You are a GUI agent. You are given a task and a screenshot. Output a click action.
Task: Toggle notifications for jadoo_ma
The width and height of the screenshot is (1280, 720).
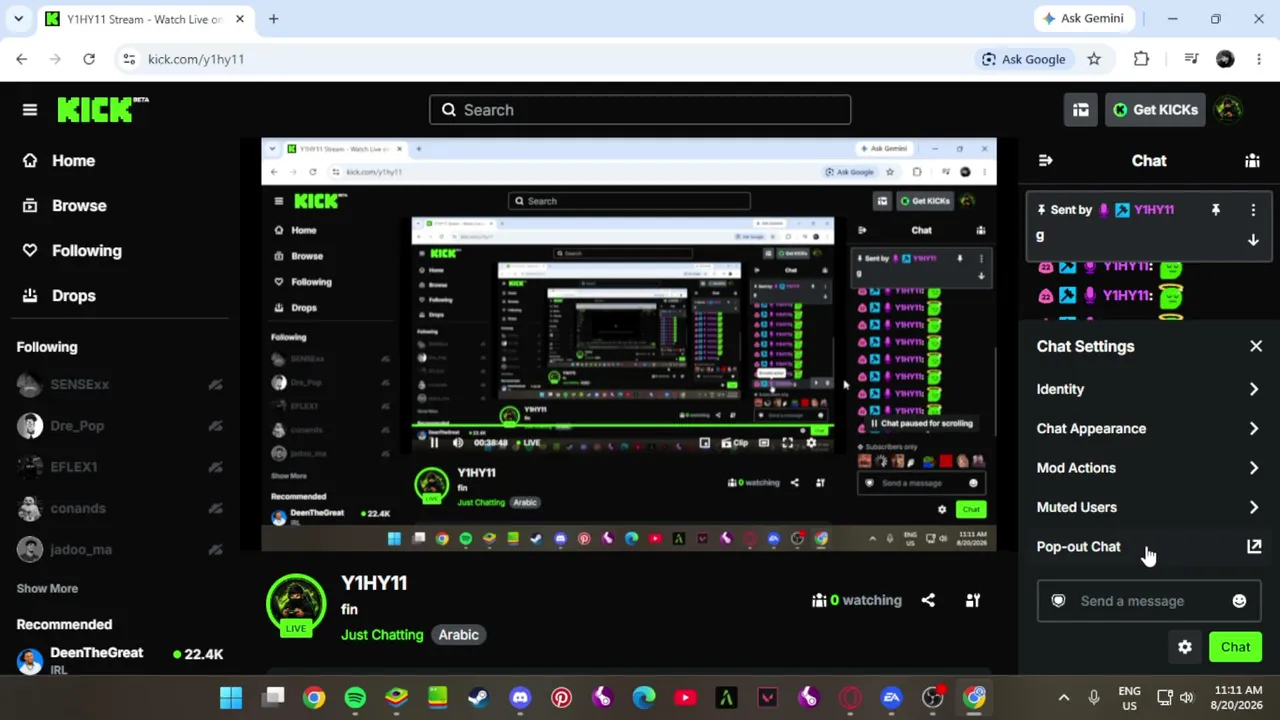click(215, 549)
